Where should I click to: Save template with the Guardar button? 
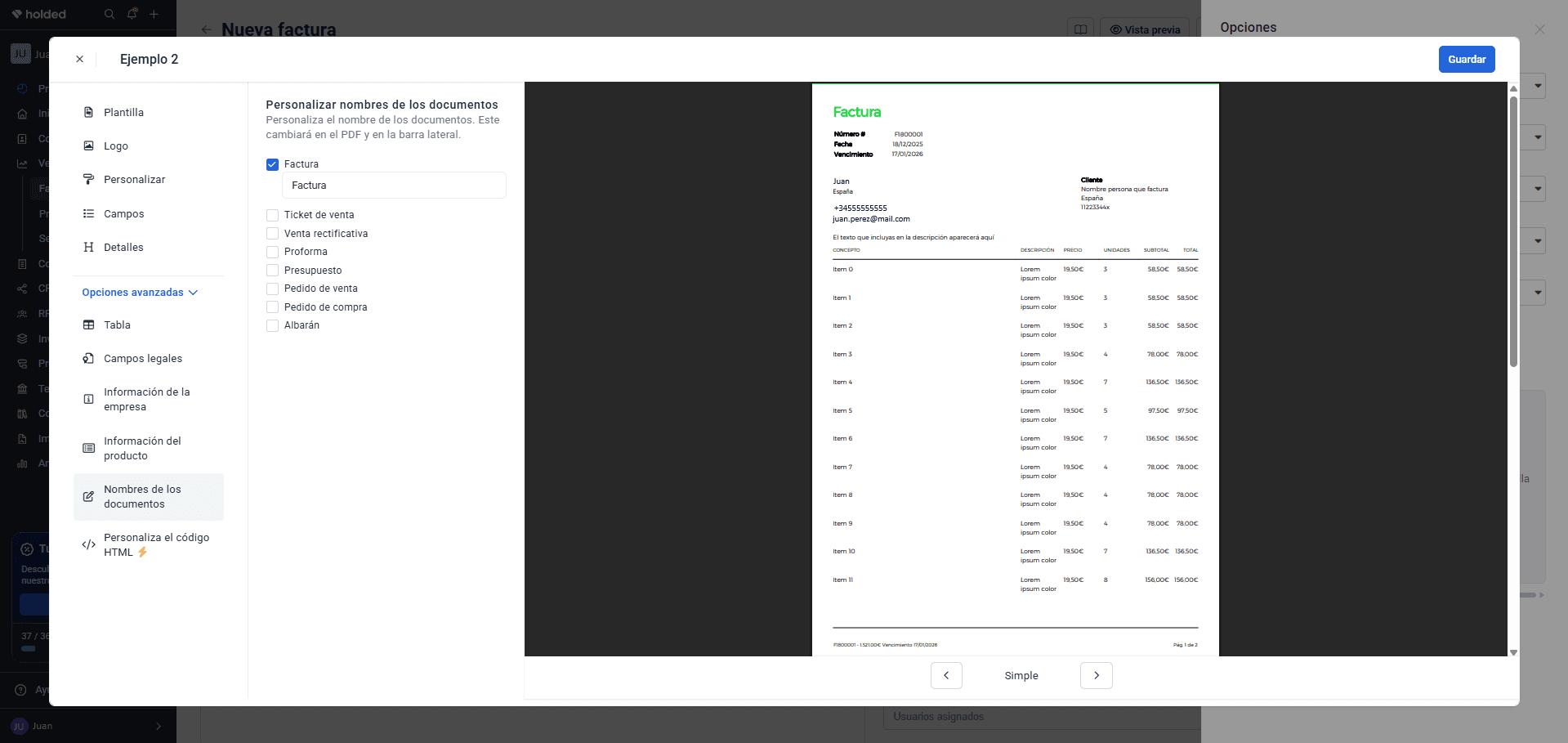click(x=1467, y=59)
